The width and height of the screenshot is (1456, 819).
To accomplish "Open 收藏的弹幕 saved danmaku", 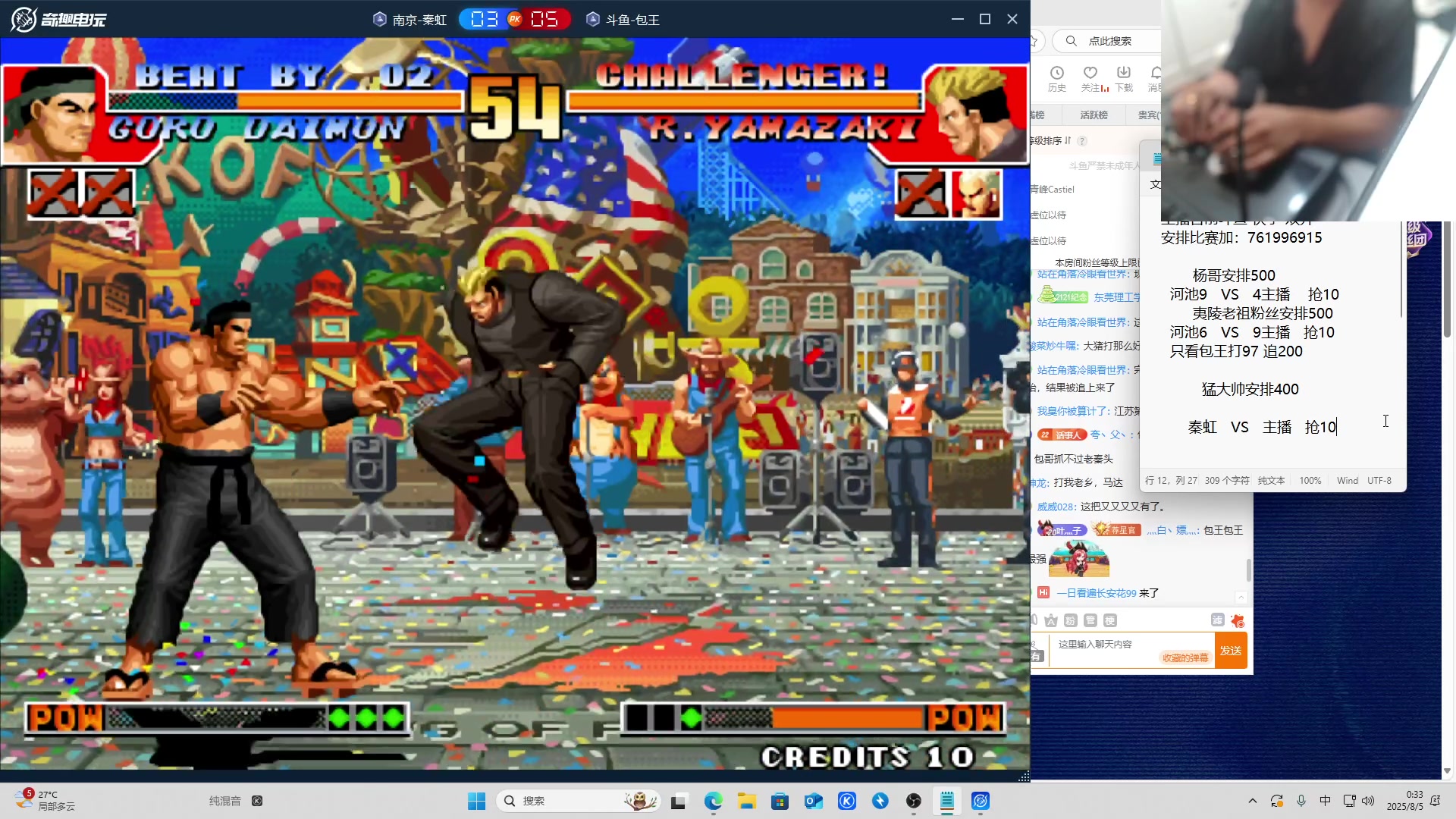I will pos(1185,658).
